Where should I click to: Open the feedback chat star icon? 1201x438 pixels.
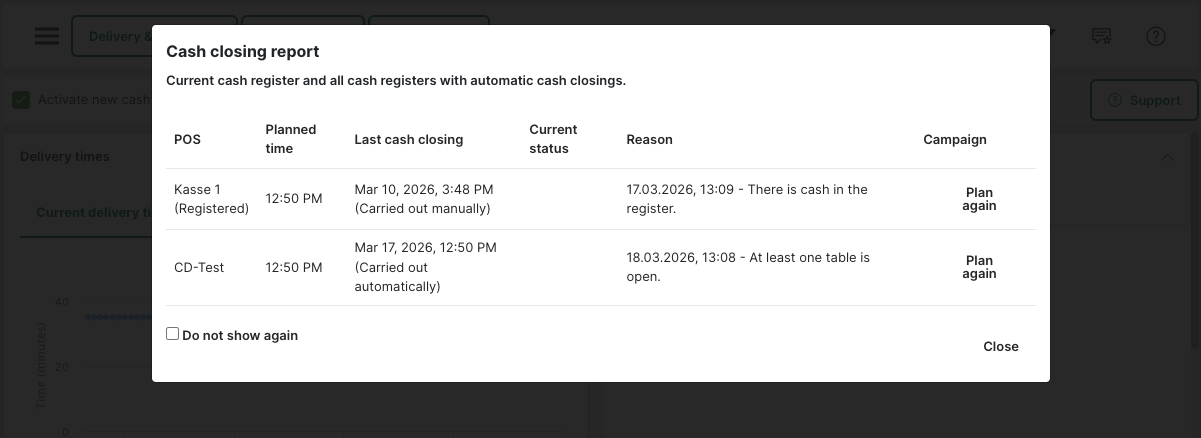[x=1101, y=36]
